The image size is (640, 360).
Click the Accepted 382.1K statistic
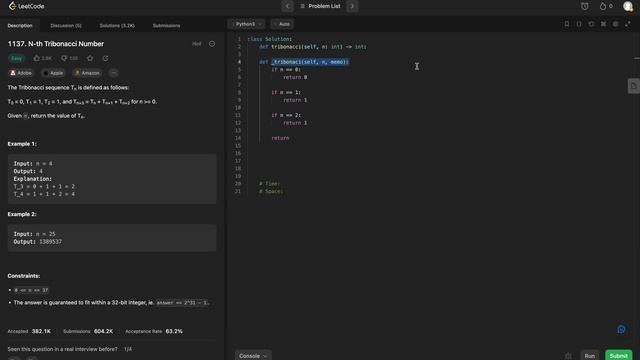[29, 331]
